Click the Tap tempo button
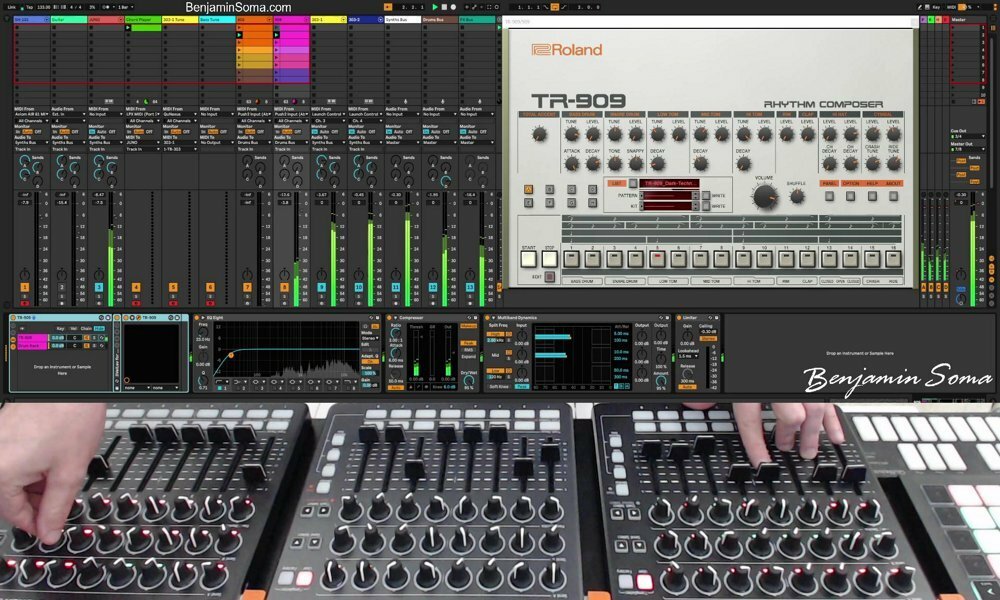The height and width of the screenshot is (600, 1000). (29, 7)
